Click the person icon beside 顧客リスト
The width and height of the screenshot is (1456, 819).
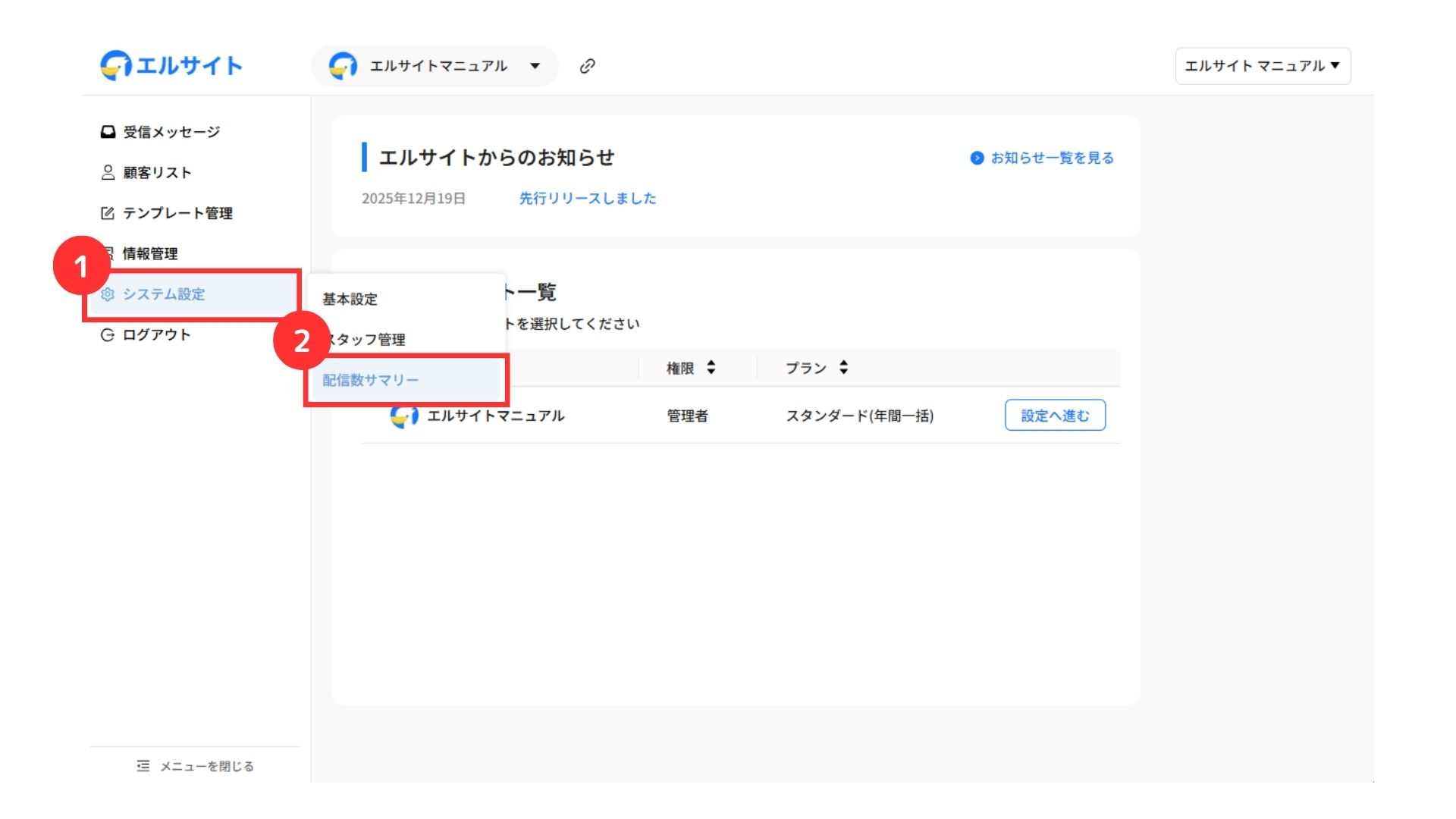(108, 173)
